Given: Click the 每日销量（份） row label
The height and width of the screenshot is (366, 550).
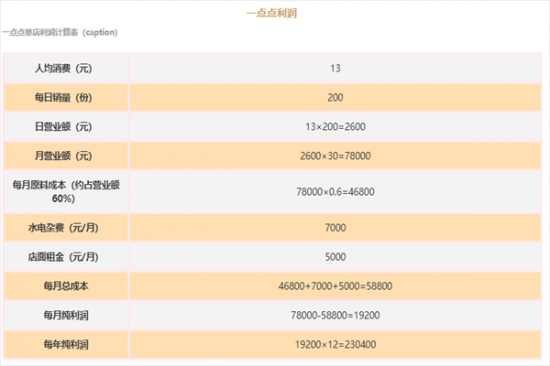Looking at the screenshot, I should tap(63, 97).
